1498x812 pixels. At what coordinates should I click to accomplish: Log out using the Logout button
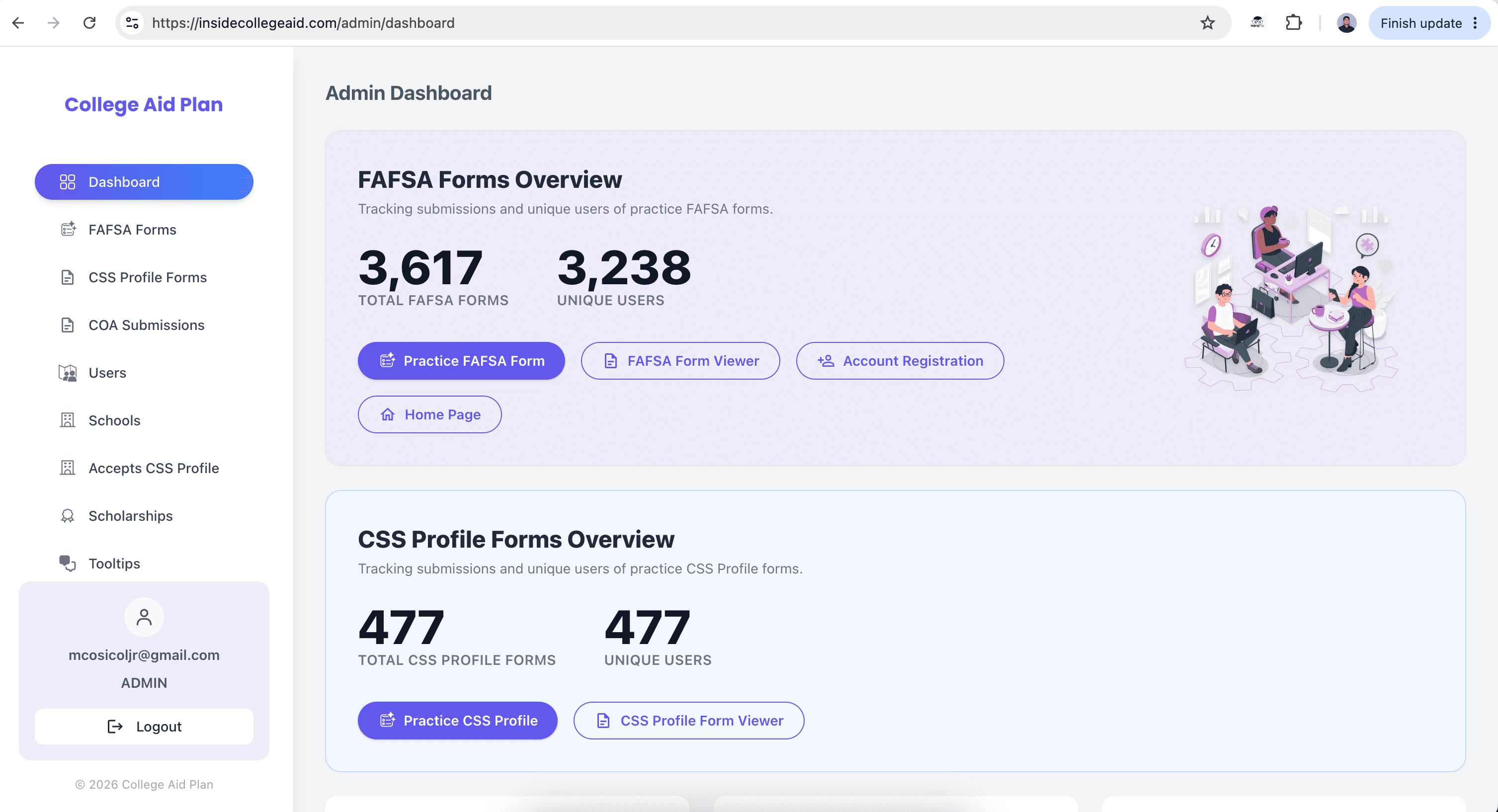(144, 727)
